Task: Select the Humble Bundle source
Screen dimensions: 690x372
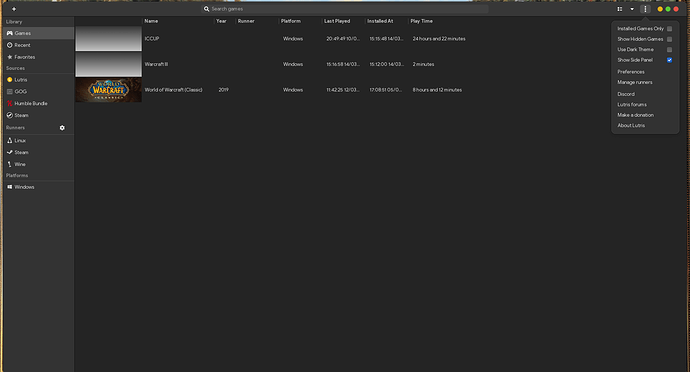Action: click(x=38, y=103)
